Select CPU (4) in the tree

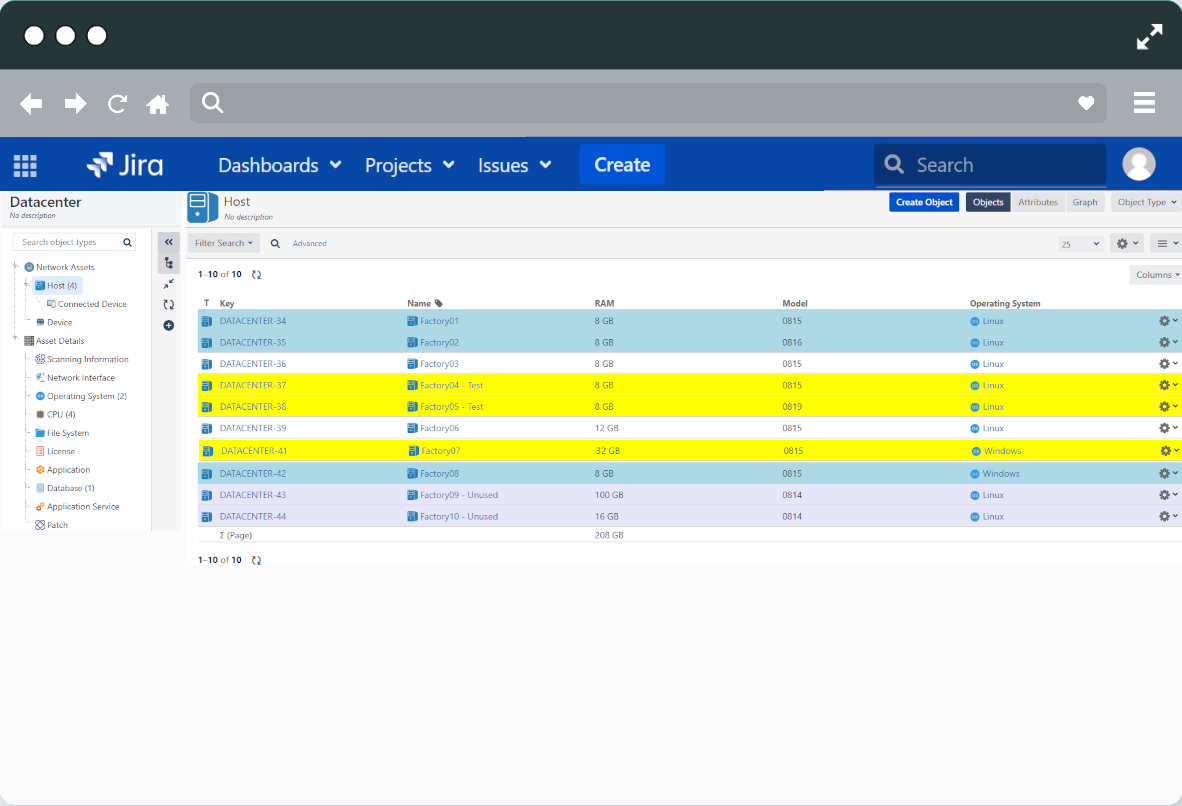(61, 415)
